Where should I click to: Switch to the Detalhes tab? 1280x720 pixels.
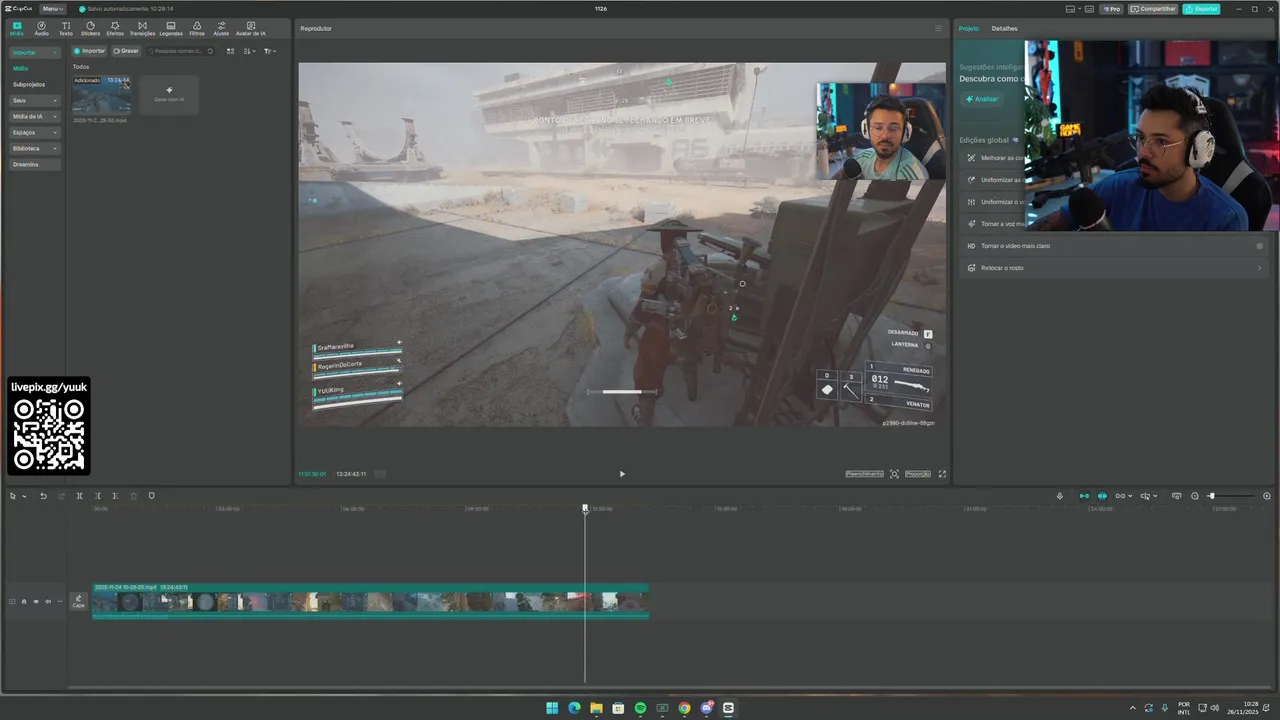1004,28
